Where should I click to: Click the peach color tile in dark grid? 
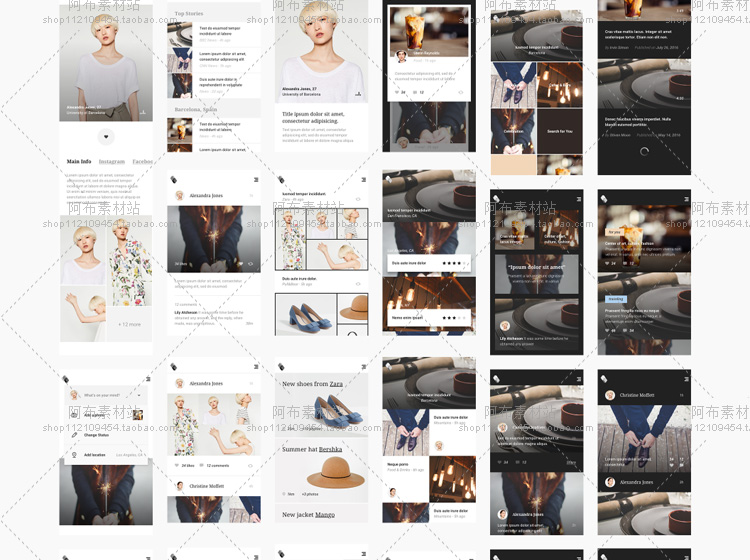coord(513,165)
